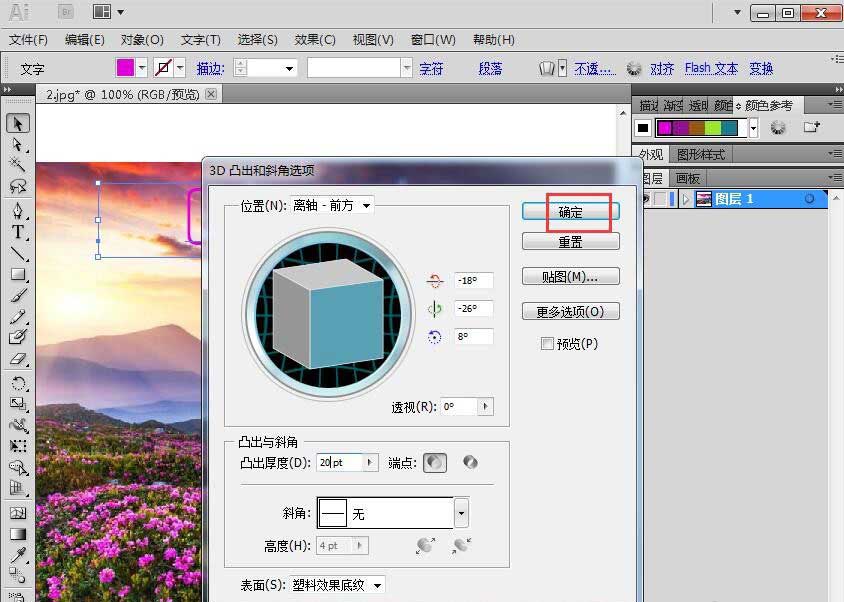Click the 凸出厚度 value field
This screenshot has width=844, height=602.
tap(337, 462)
